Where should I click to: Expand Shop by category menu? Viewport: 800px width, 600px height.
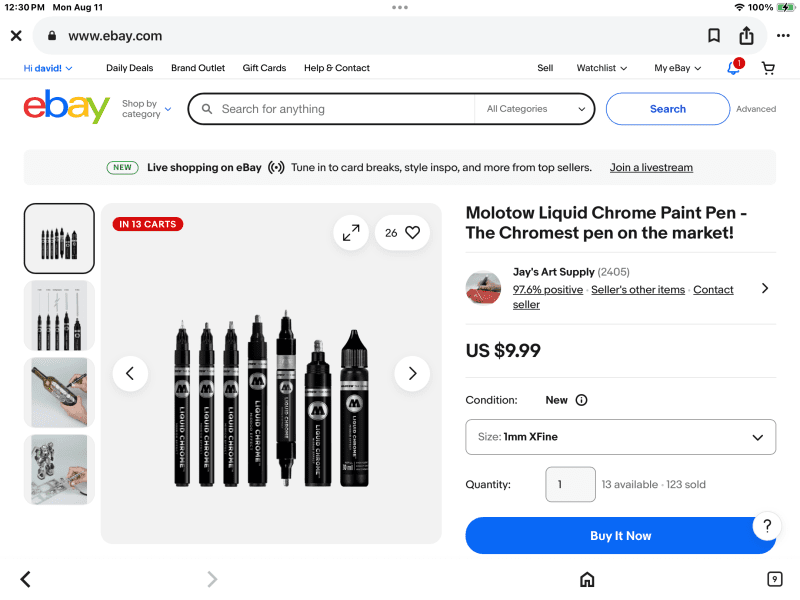pyautogui.click(x=146, y=109)
